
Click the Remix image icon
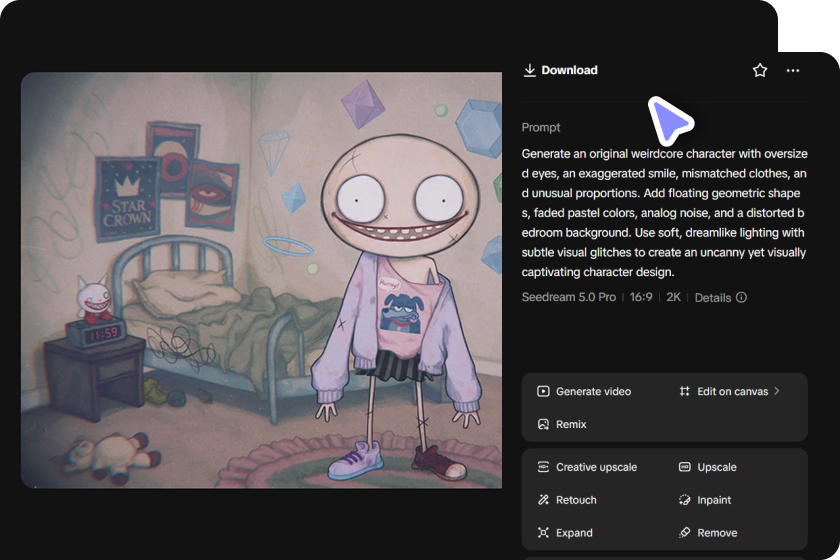[543, 424]
